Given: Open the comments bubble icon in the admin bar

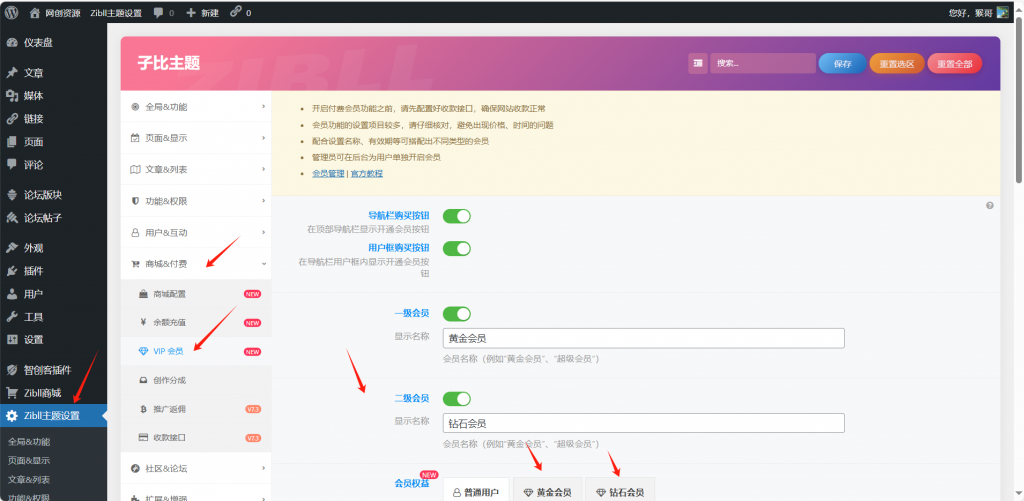Looking at the screenshot, I should 159,12.
